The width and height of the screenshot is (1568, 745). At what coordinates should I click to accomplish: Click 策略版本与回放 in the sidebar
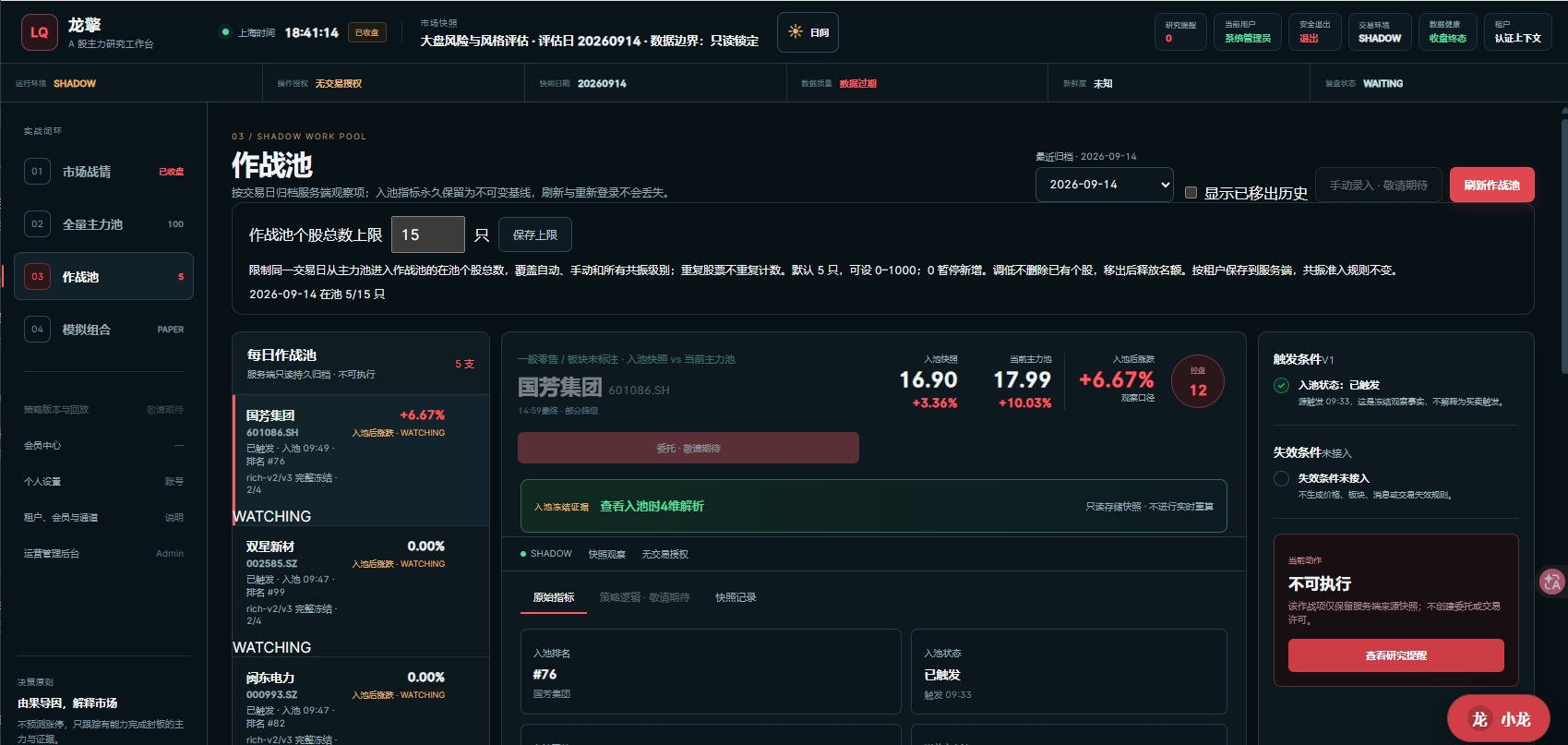[x=103, y=410]
